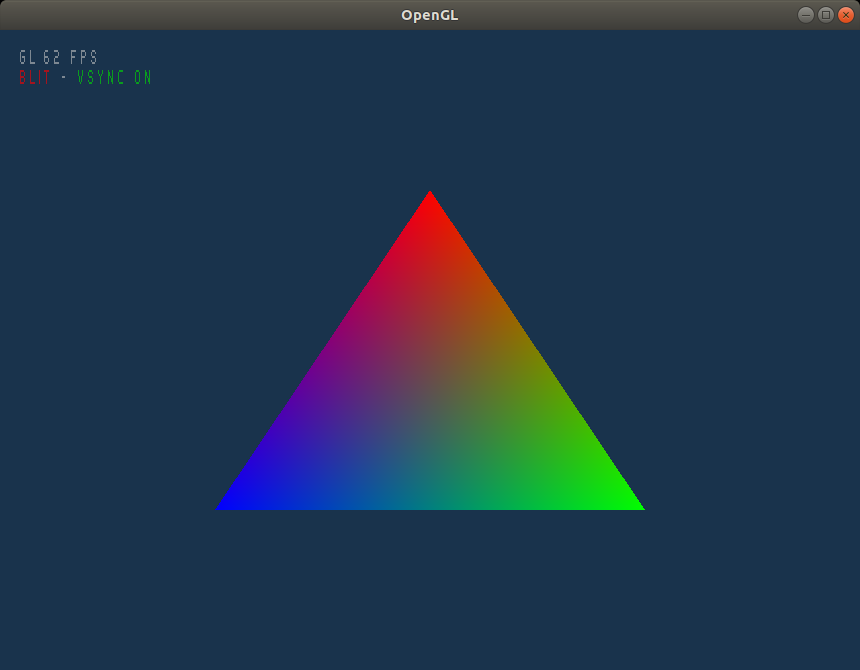Close the OpenGL window

(x=846, y=15)
